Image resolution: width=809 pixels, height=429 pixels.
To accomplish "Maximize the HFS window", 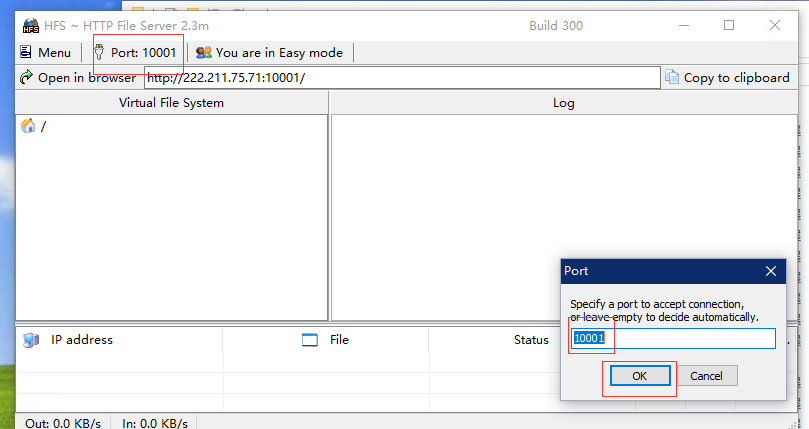I will [x=728, y=25].
